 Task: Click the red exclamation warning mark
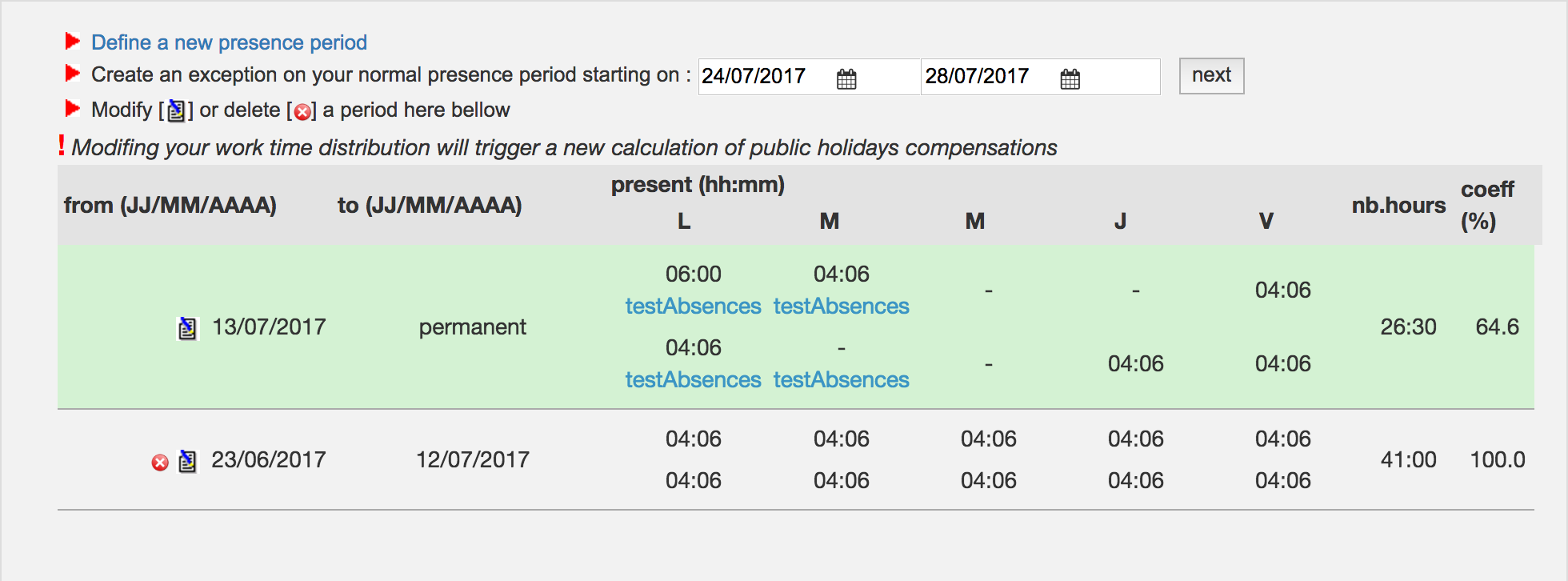[x=62, y=145]
